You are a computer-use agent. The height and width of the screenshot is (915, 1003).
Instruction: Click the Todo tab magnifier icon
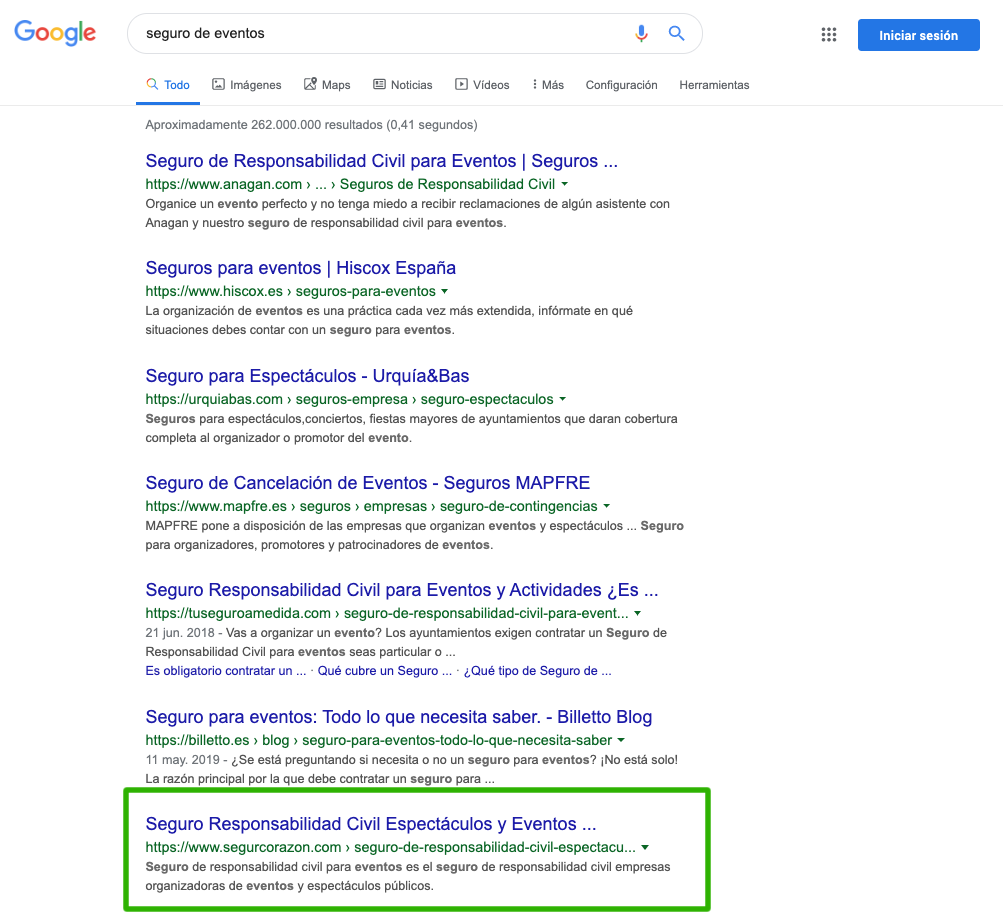[152, 84]
